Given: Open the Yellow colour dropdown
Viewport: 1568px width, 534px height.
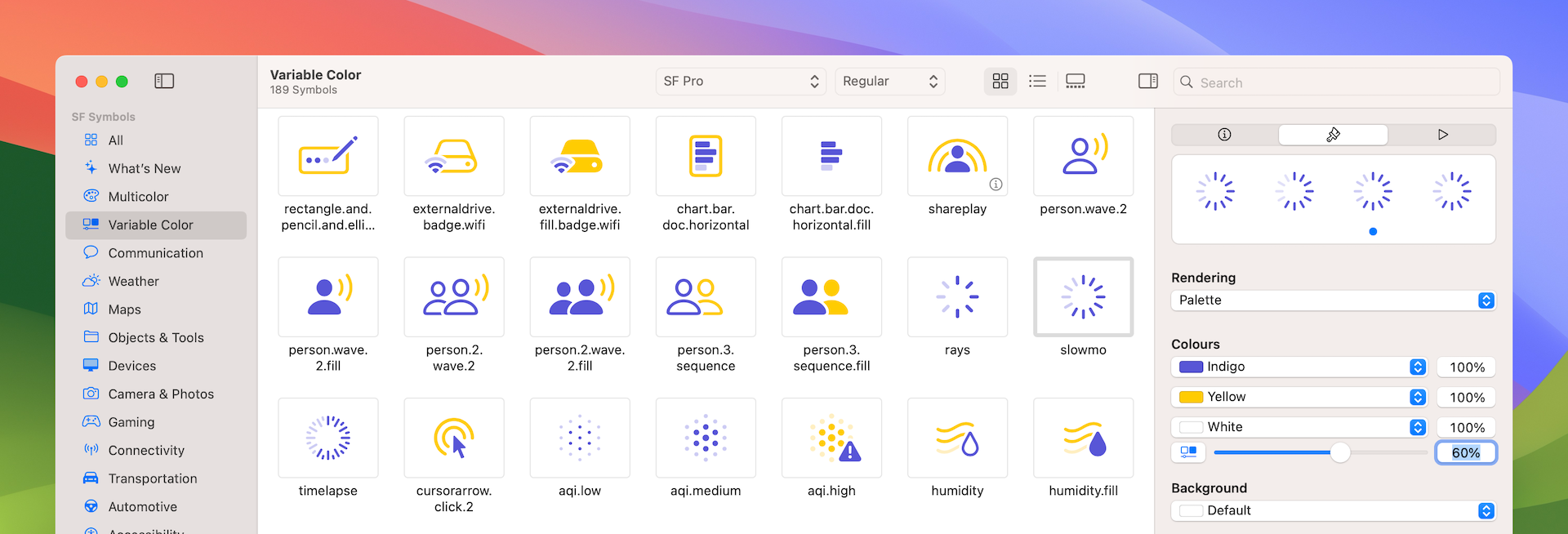Looking at the screenshot, I should pyautogui.click(x=1299, y=397).
